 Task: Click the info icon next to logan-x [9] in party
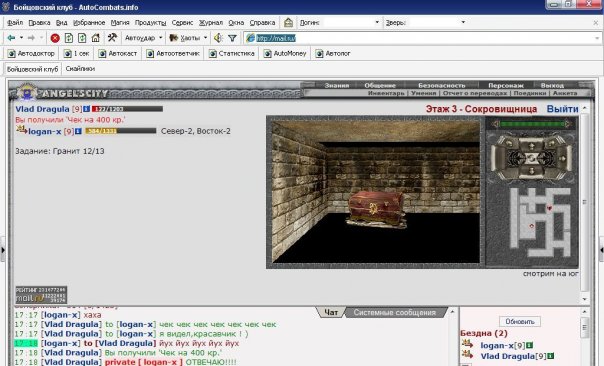pyautogui.click(x=78, y=131)
